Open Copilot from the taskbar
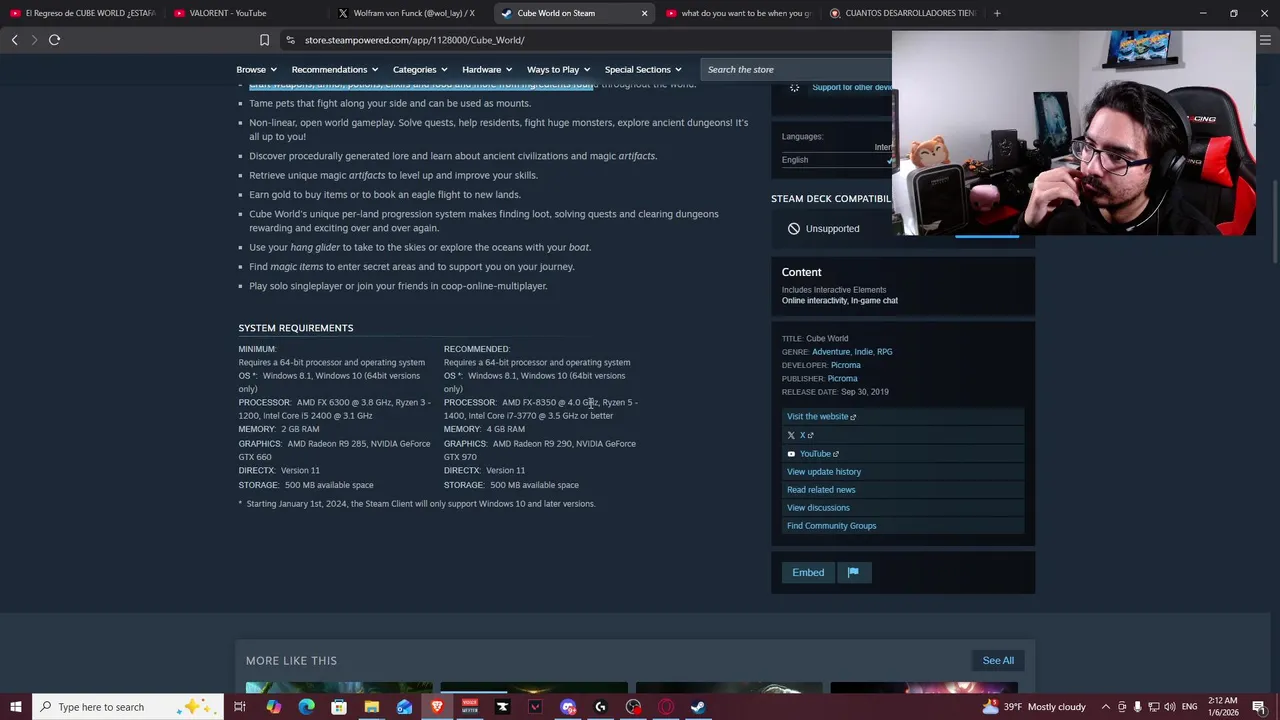Image resolution: width=1280 pixels, height=720 pixels. point(274,707)
